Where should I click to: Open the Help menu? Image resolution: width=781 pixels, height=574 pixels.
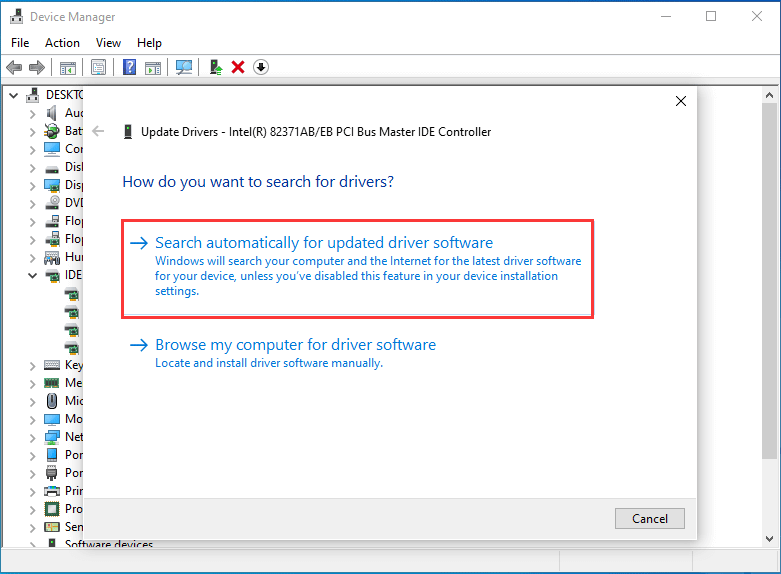click(x=149, y=43)
